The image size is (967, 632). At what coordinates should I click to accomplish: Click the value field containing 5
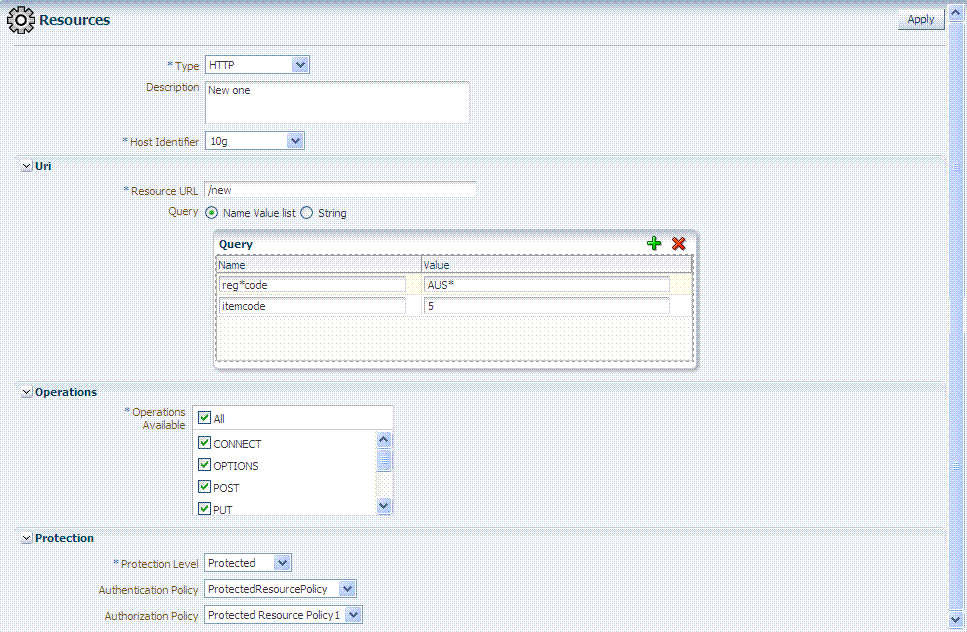coord(546,306)
